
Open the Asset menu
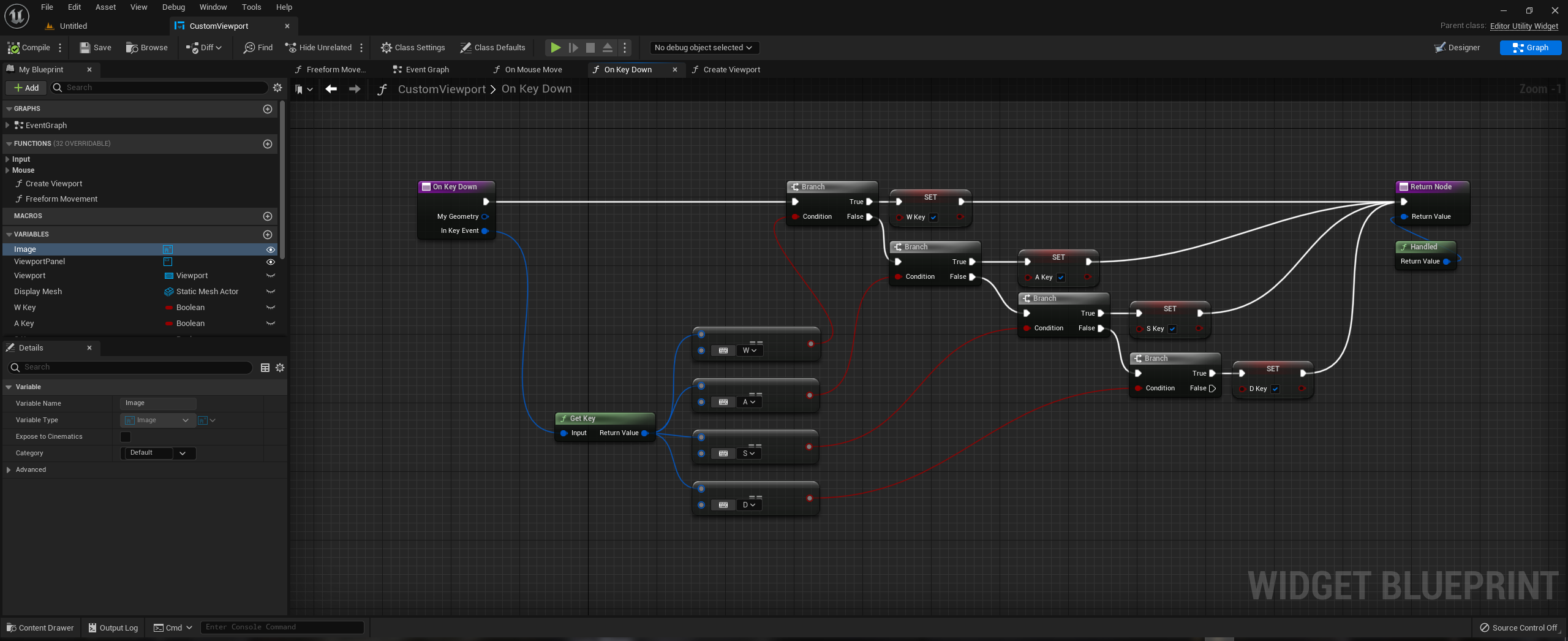tap(105, 7)
